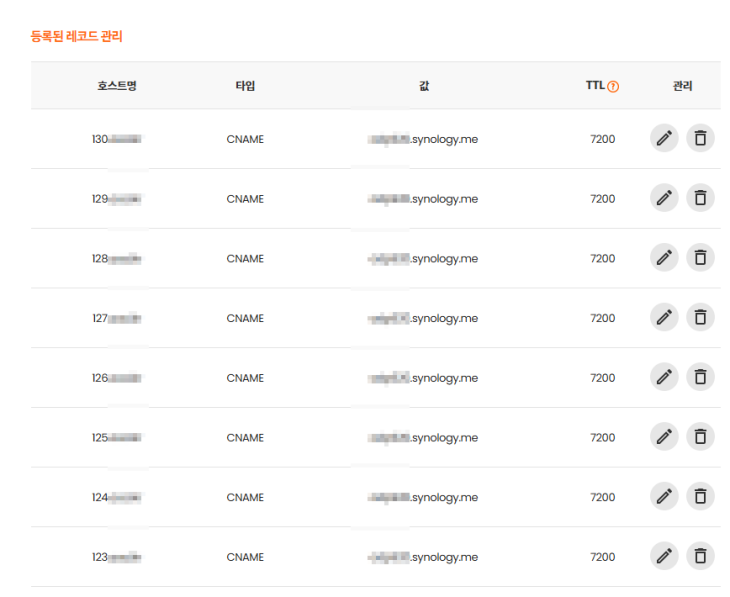Click CNAME type in the 130 row
The height and width of the screenshot is (597, 730).
point(245,139)
